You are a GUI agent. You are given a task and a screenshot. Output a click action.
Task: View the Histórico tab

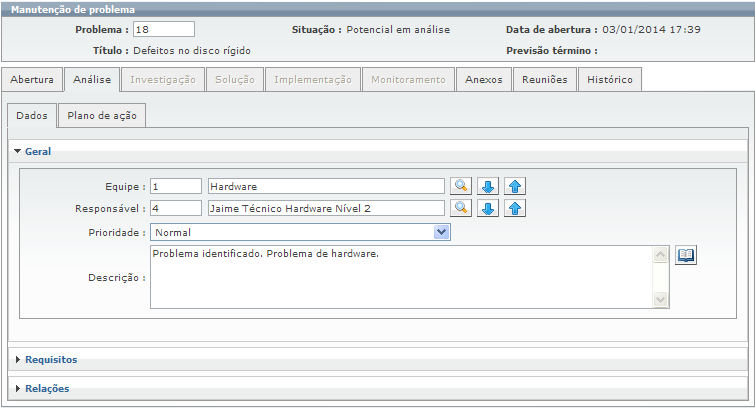[610, 79]
